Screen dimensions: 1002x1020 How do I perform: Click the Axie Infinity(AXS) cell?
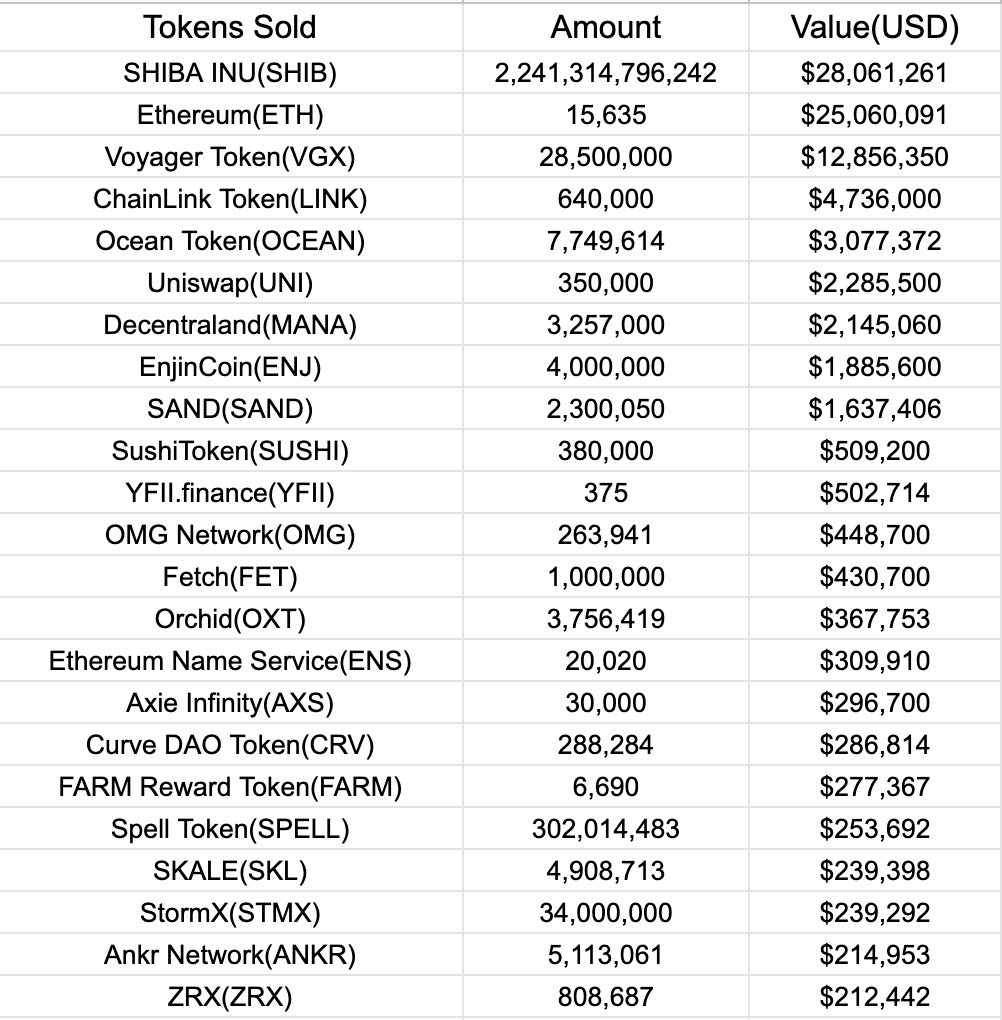click(230, 703)
